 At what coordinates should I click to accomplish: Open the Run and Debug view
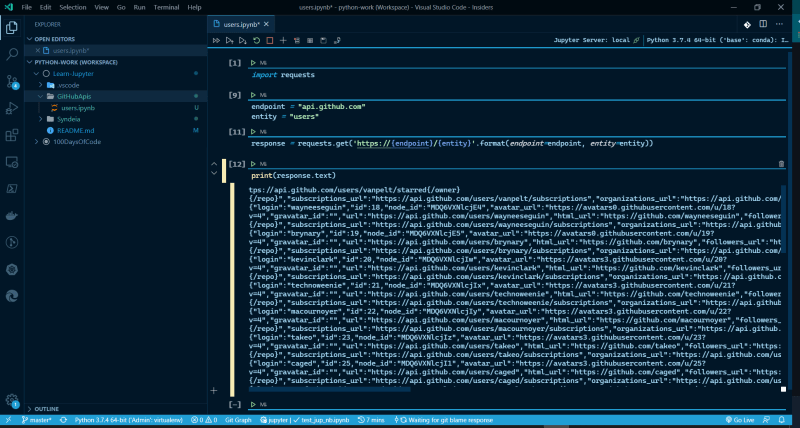[12, 108]
